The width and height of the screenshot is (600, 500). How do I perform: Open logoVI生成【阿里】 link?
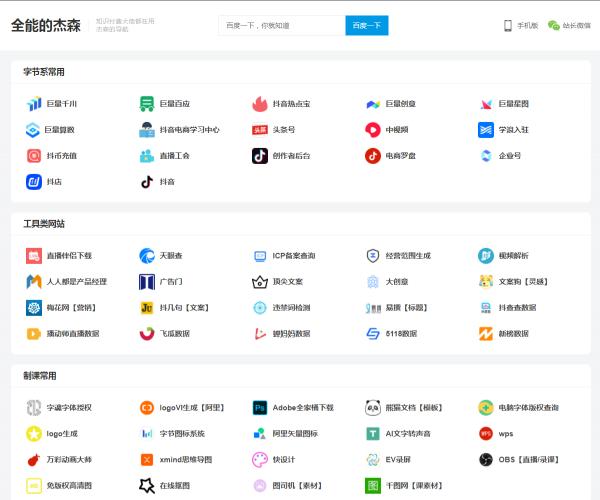[192, 407]
